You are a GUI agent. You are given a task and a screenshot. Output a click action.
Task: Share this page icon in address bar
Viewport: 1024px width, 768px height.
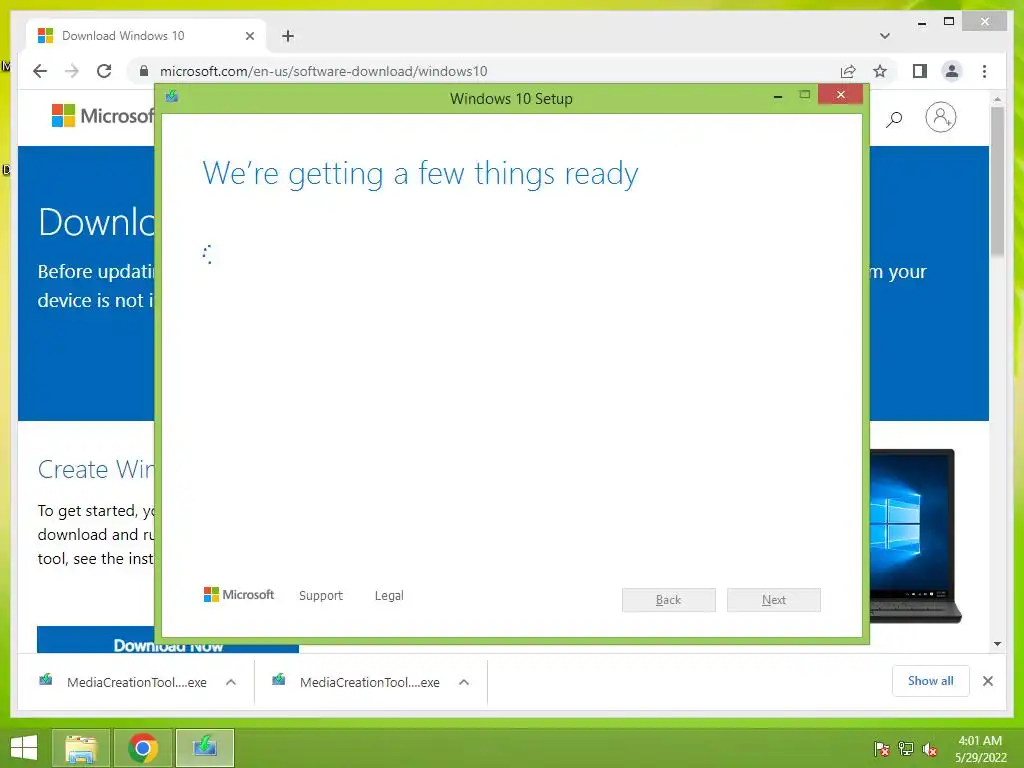pos(848,71)
